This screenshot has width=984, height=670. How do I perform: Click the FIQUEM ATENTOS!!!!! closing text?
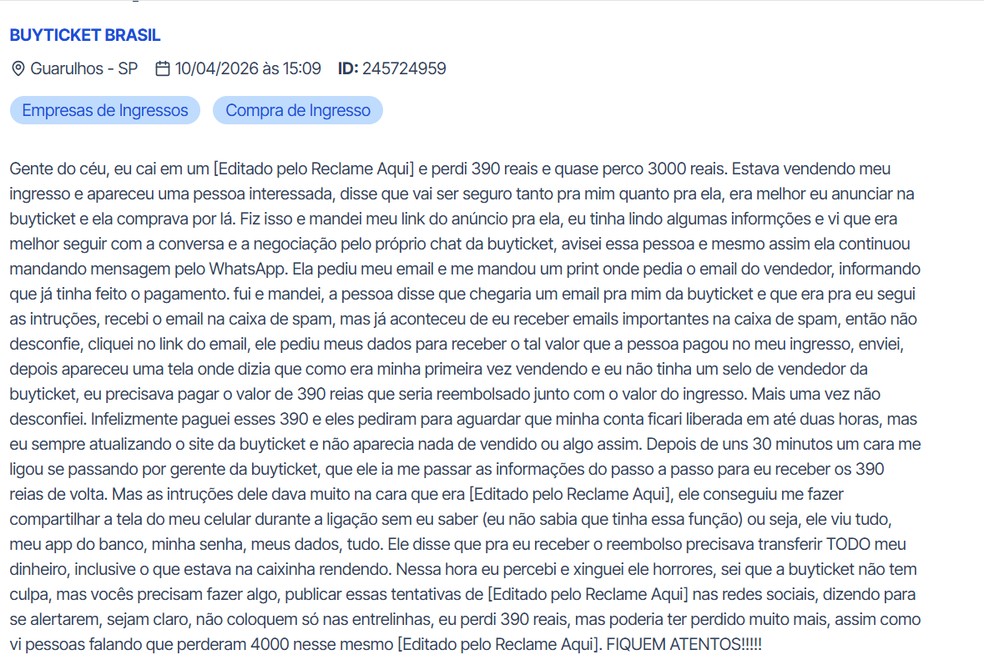tap(684, 644)
